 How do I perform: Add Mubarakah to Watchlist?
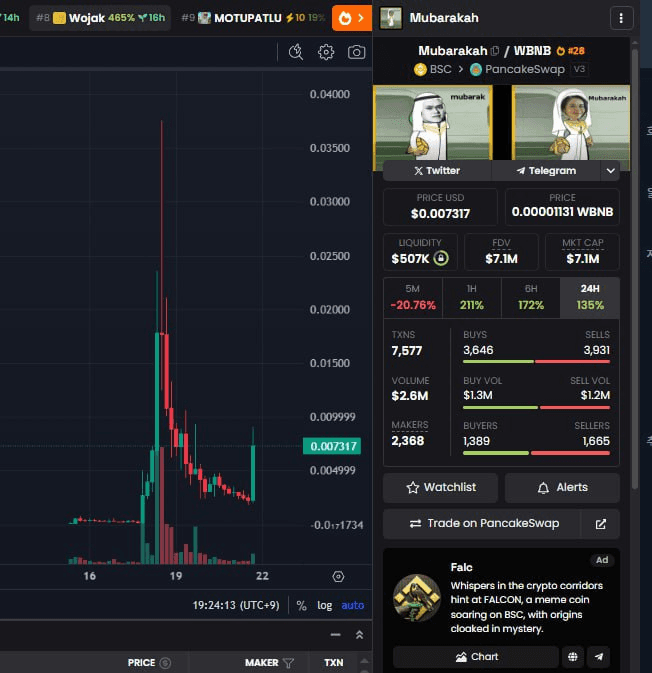click(440, 487)
